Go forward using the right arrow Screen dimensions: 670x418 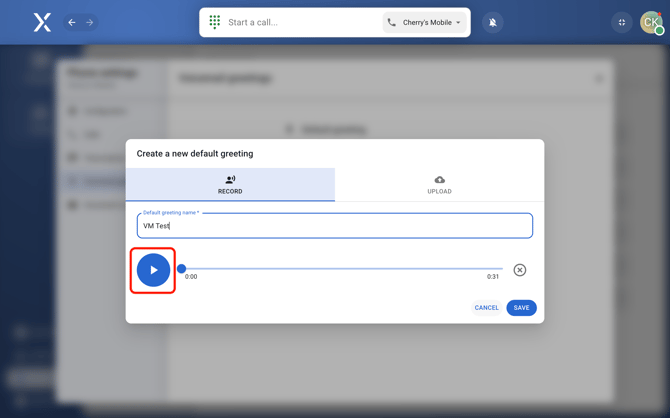tap(89, 22)
